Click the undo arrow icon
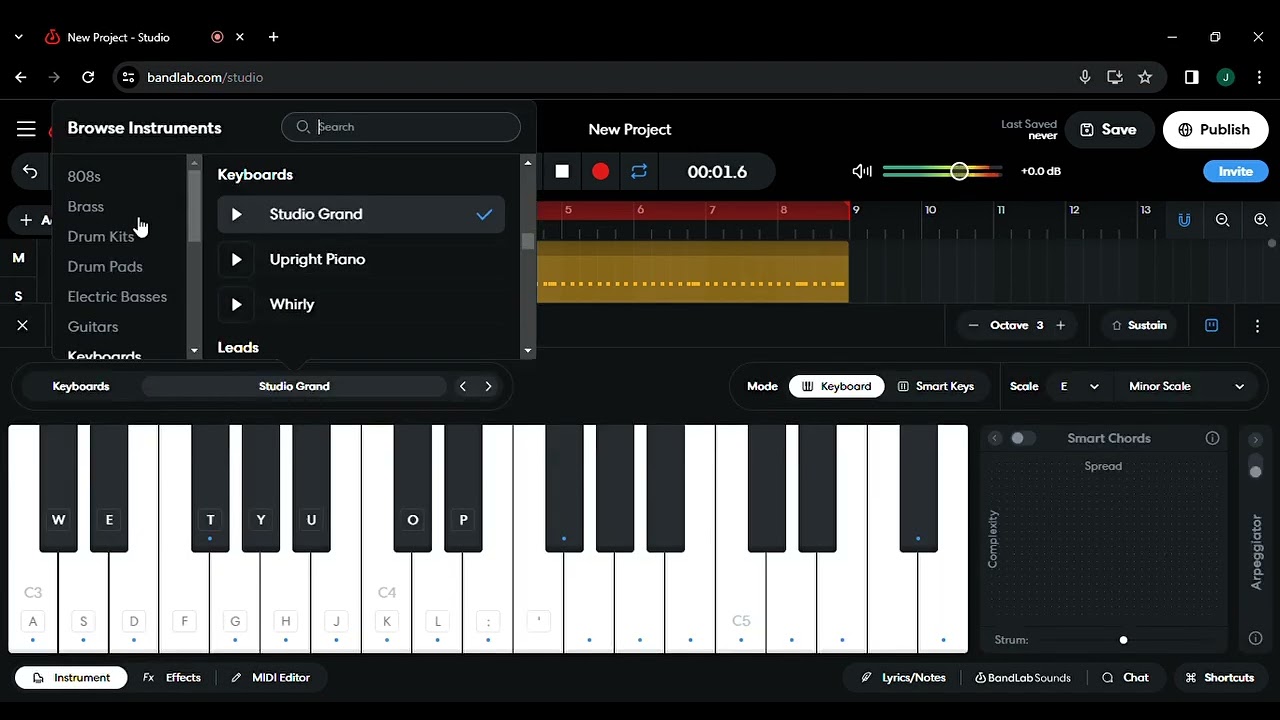The height and width of the screenshot is (720, 1280). [x=30, y=172]
